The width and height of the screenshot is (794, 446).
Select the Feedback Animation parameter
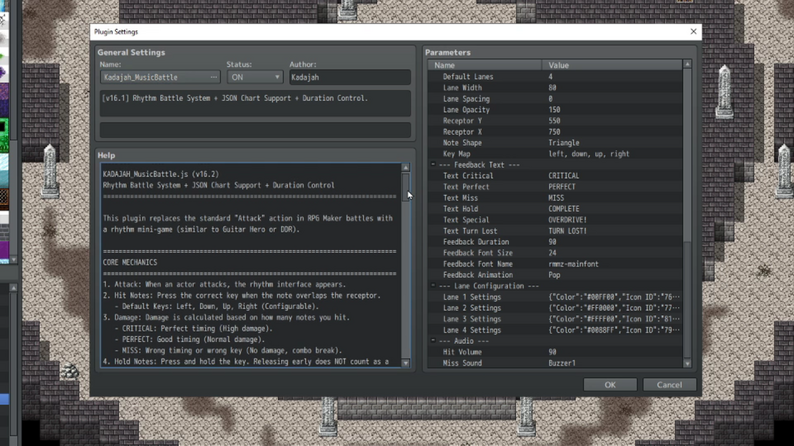(x=555, y=275)
